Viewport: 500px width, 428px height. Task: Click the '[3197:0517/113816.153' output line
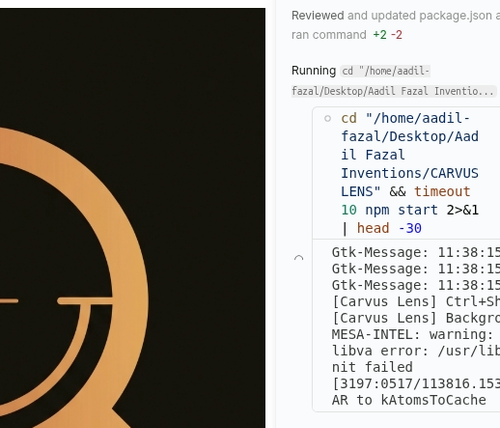click(416, 384)
